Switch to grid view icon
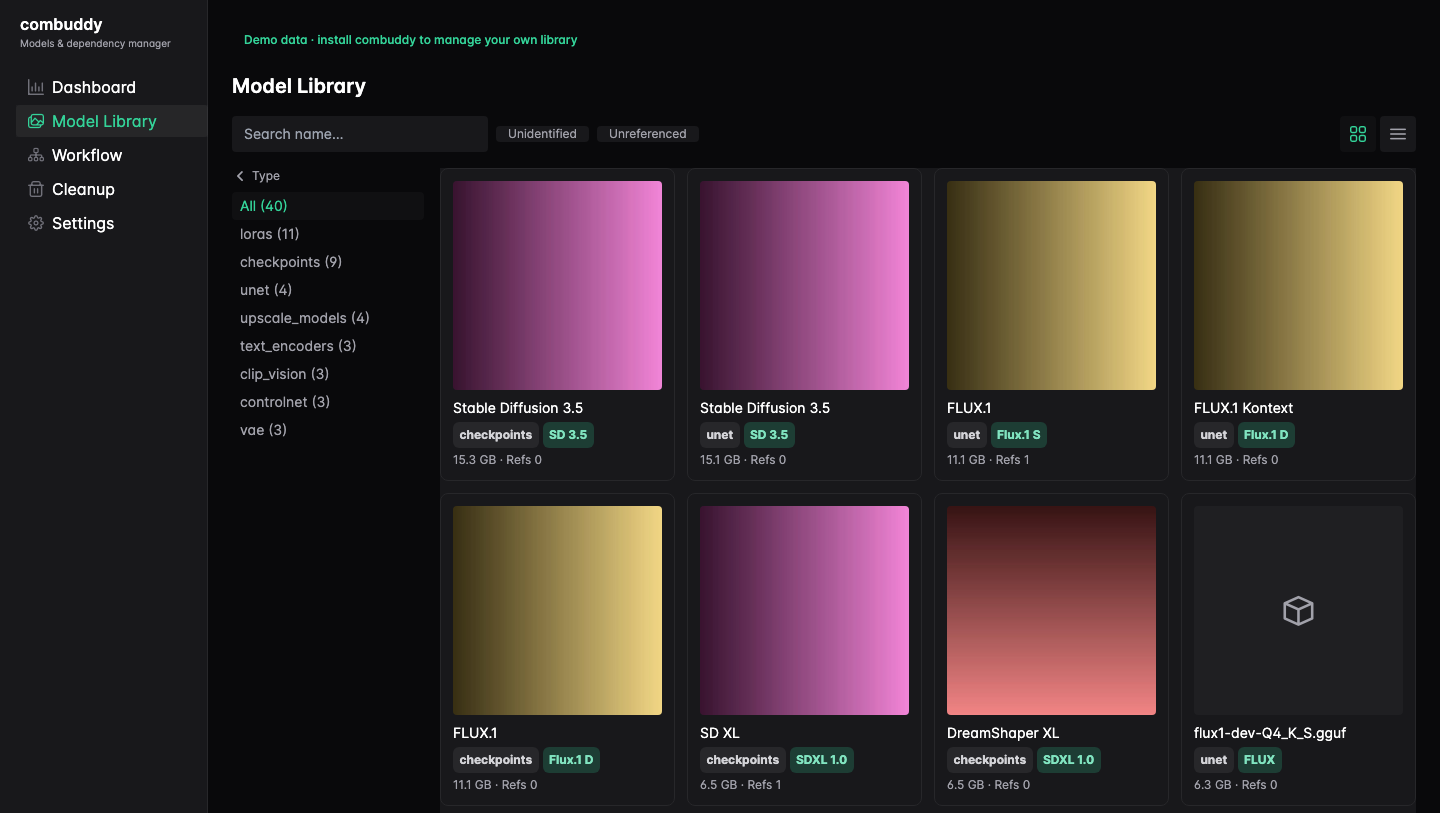The height and width of the screenshot is (813, 1440). [1358, 134]
